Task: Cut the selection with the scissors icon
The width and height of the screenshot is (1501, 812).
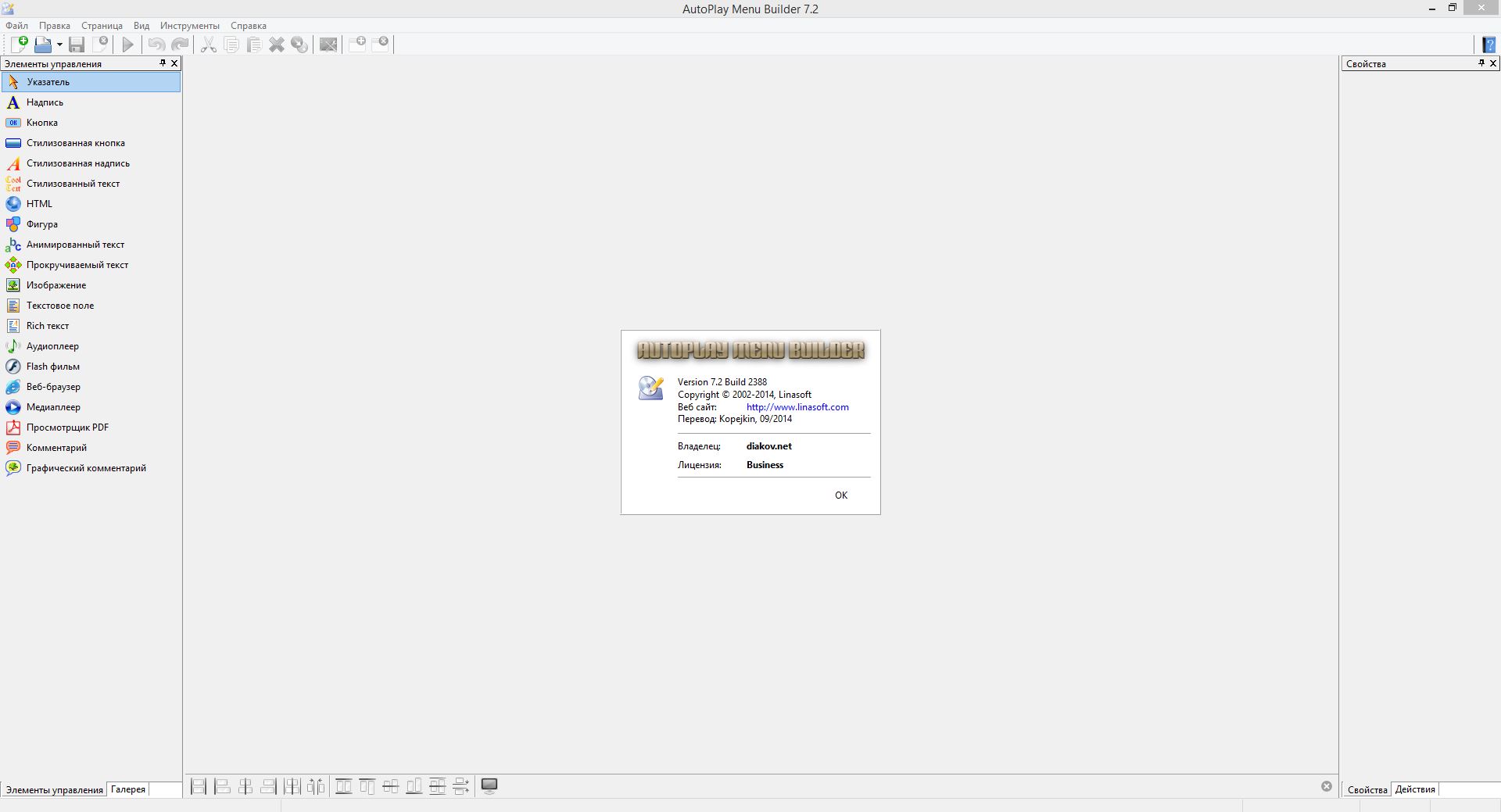Action: (x=209, y=45)
